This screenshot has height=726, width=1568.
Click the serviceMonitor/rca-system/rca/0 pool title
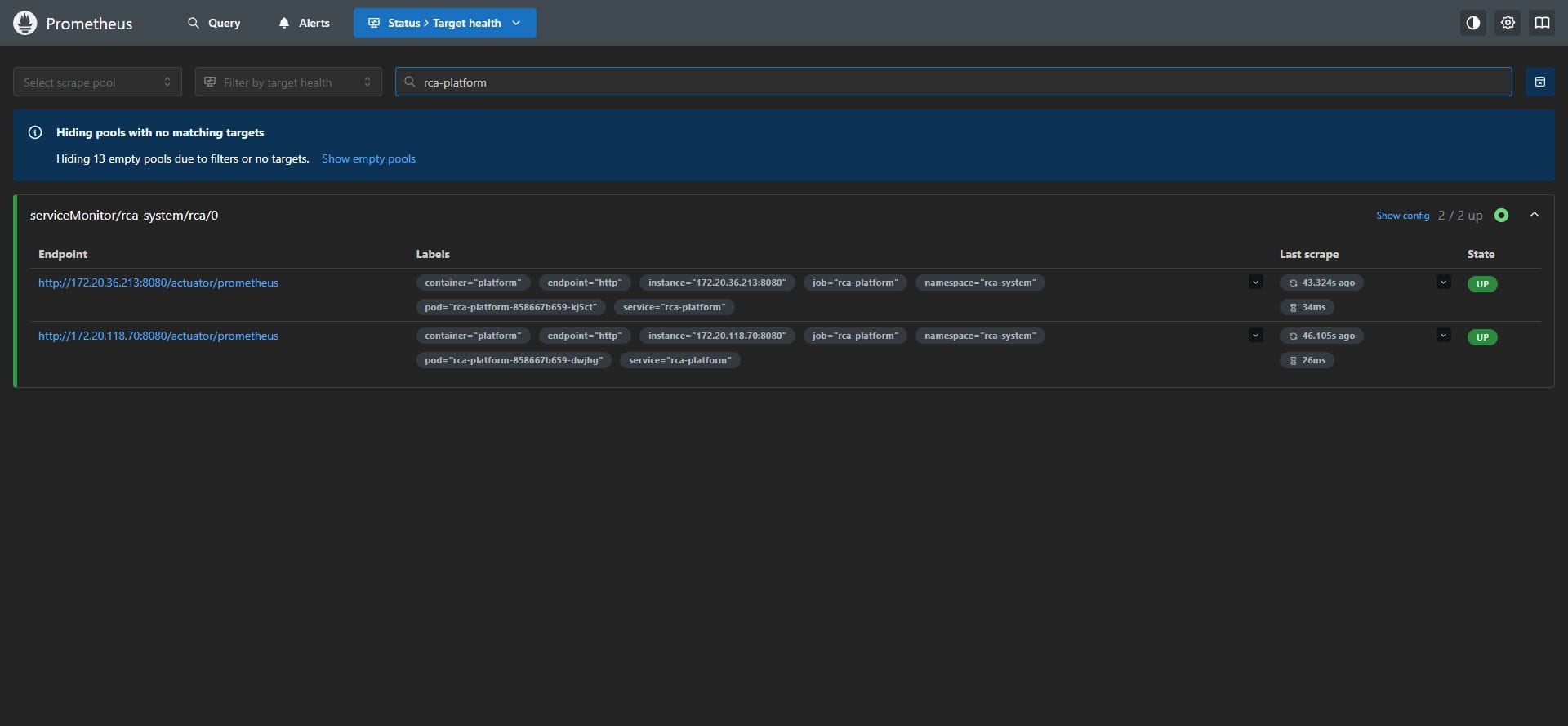[x=124, y=216]
